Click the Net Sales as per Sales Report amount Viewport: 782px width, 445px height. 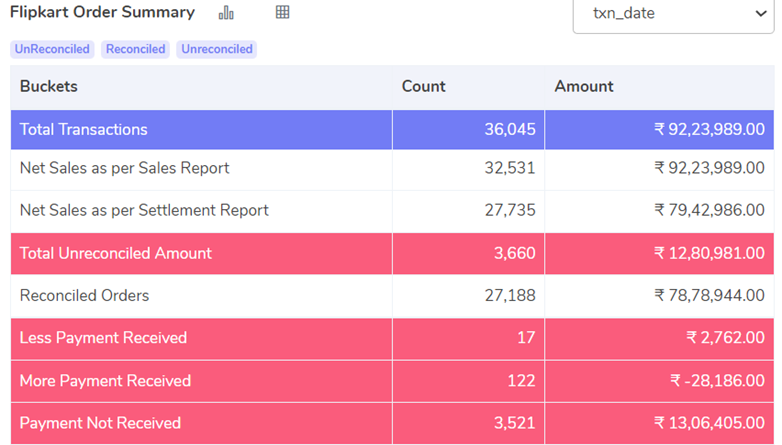point(709,168)
